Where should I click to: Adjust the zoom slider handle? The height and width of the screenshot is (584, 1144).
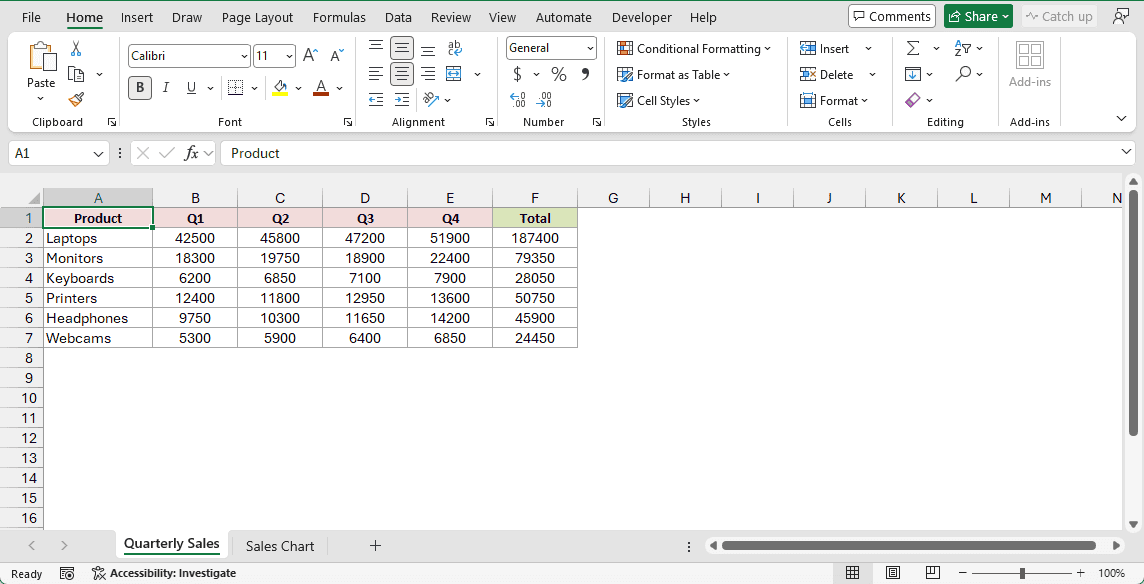[x=1022, y=573]
